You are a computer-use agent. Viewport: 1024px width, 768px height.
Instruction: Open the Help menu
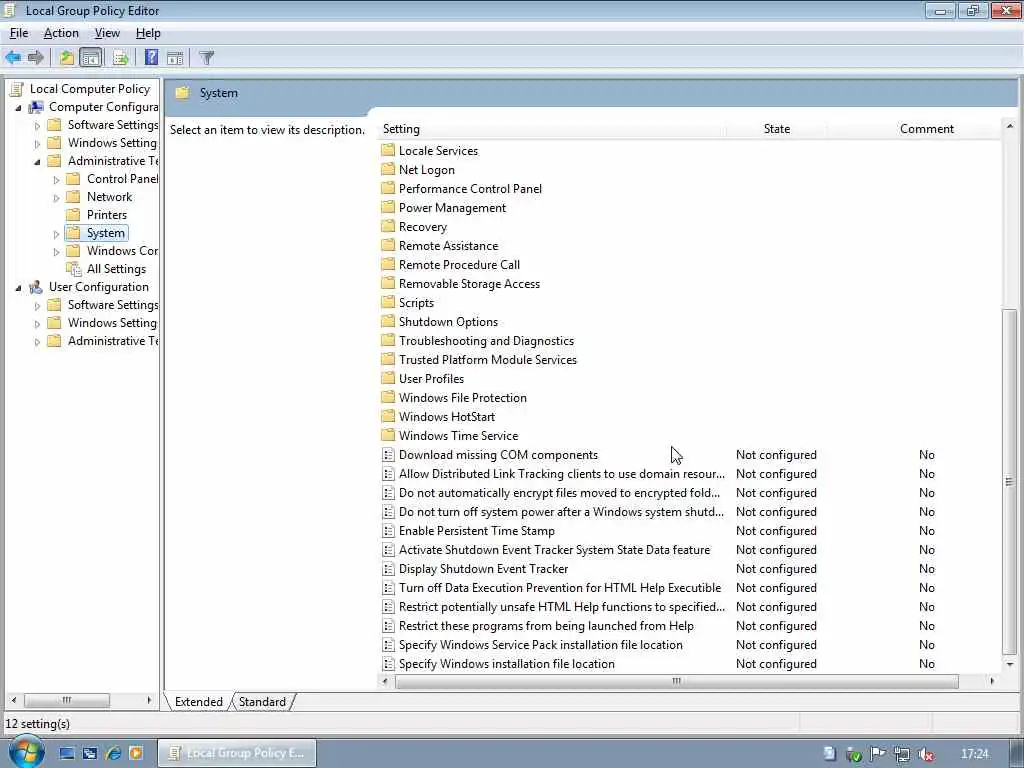coord(148,33)
